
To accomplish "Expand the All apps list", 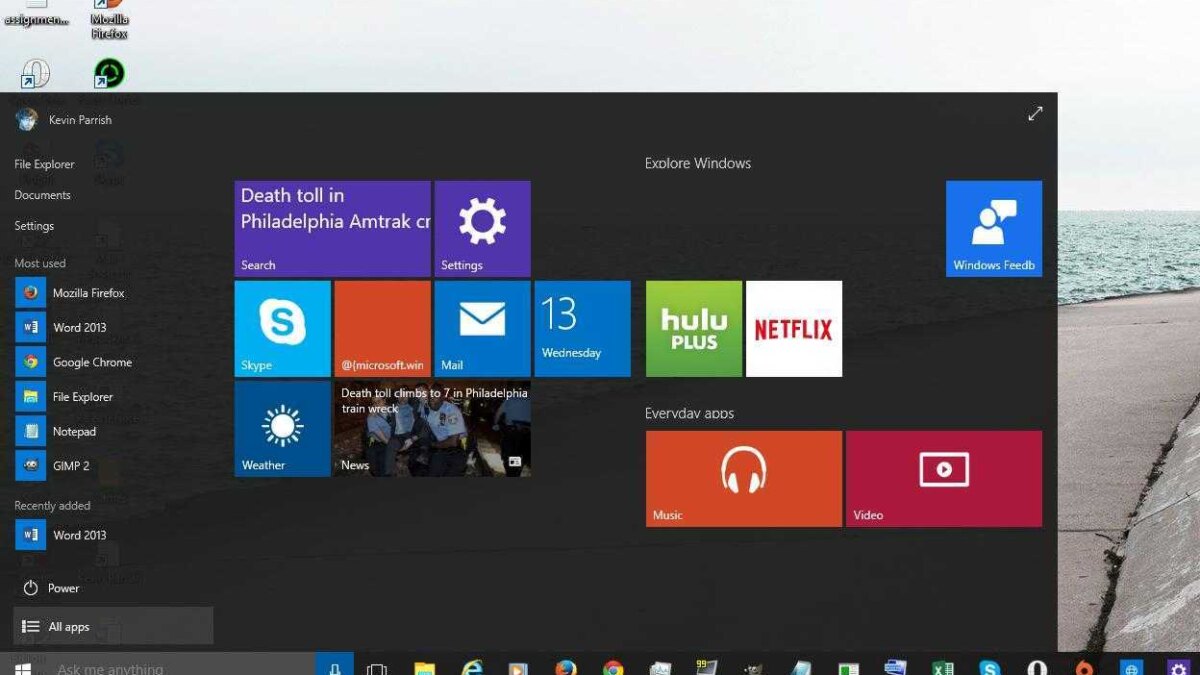I will [x=68, y=626].
